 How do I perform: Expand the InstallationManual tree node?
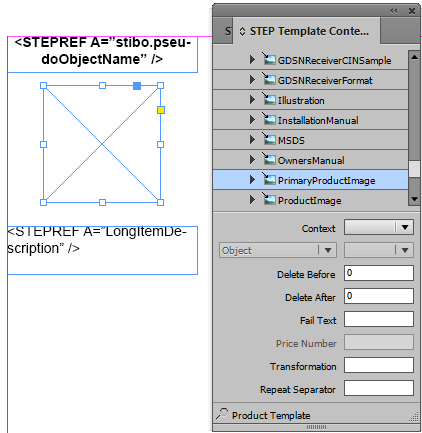tap(252, 120)
